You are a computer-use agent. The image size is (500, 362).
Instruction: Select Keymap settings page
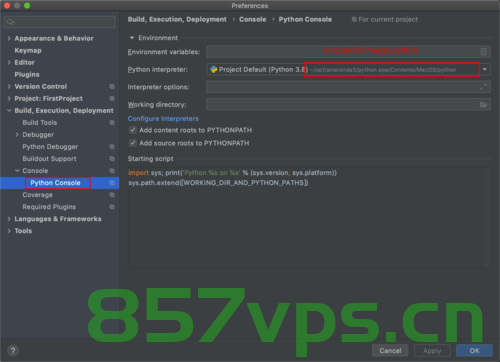coord(28,51)
